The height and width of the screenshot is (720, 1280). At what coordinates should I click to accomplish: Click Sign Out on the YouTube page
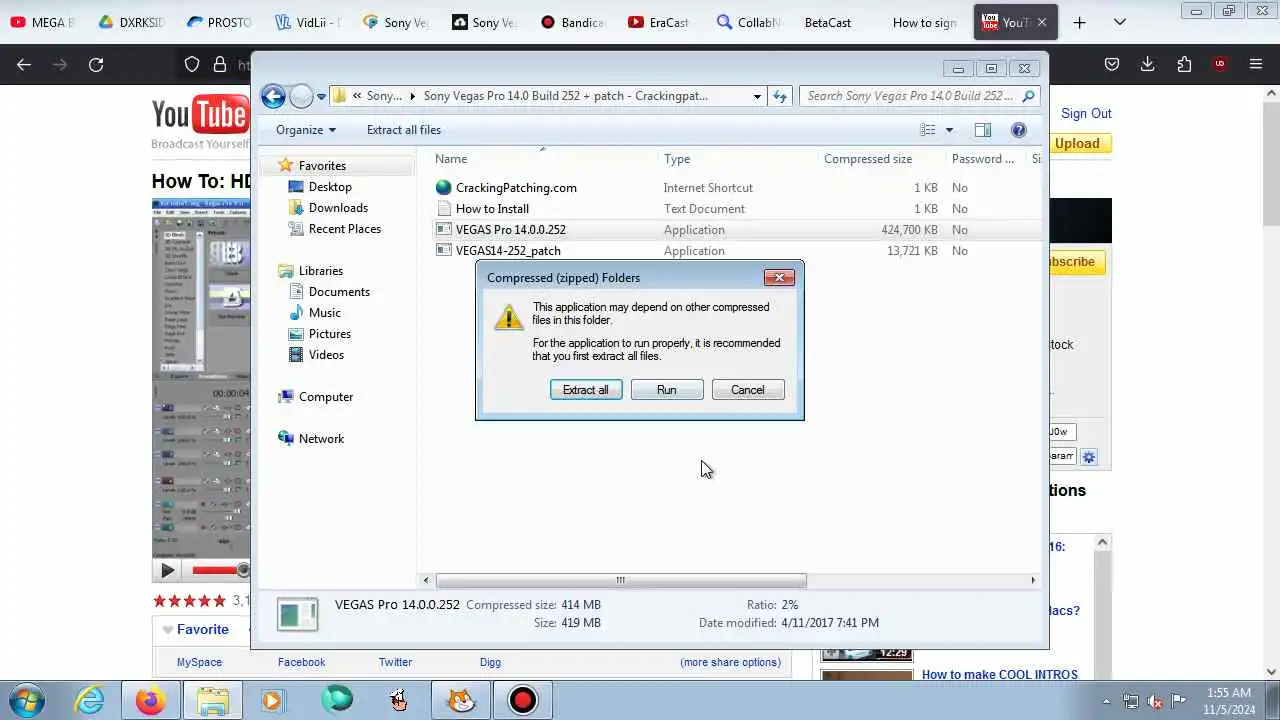pos(1086,113)
